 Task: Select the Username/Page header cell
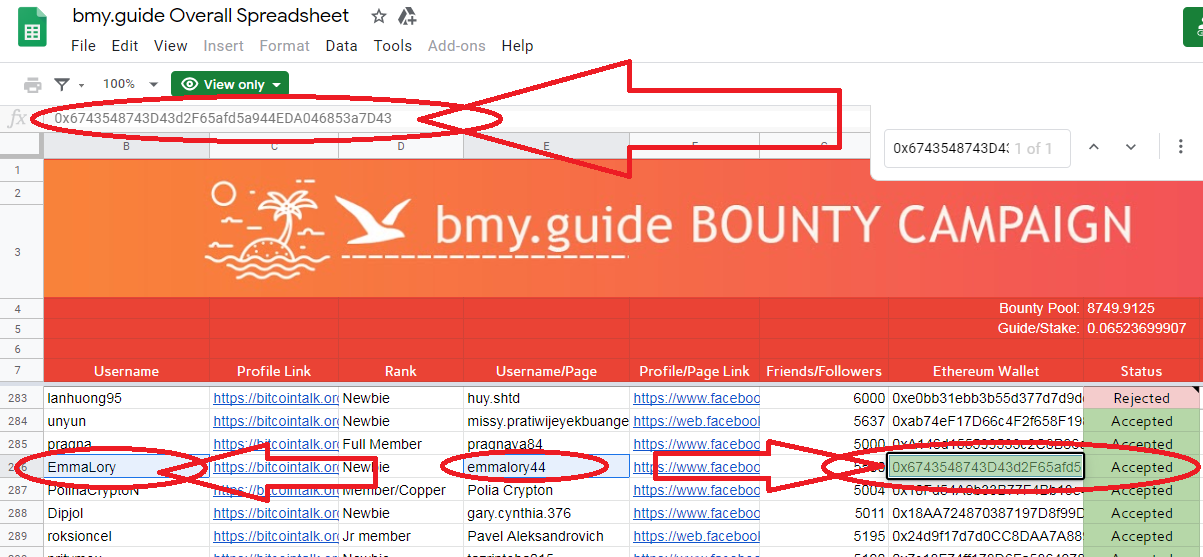point(547,371)
